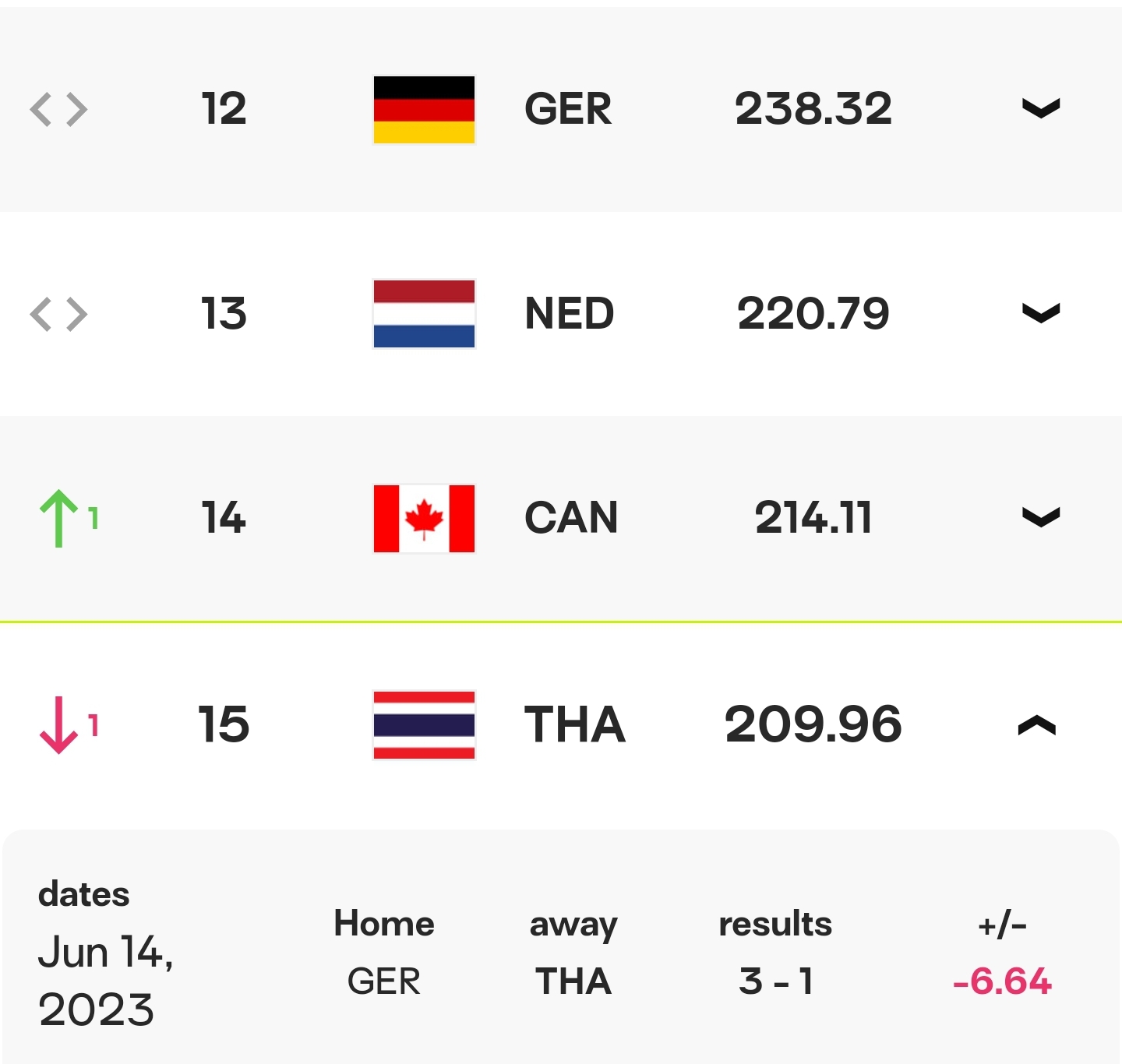
Task: Click the Netherlands flag icon
Action: [424, 314]
